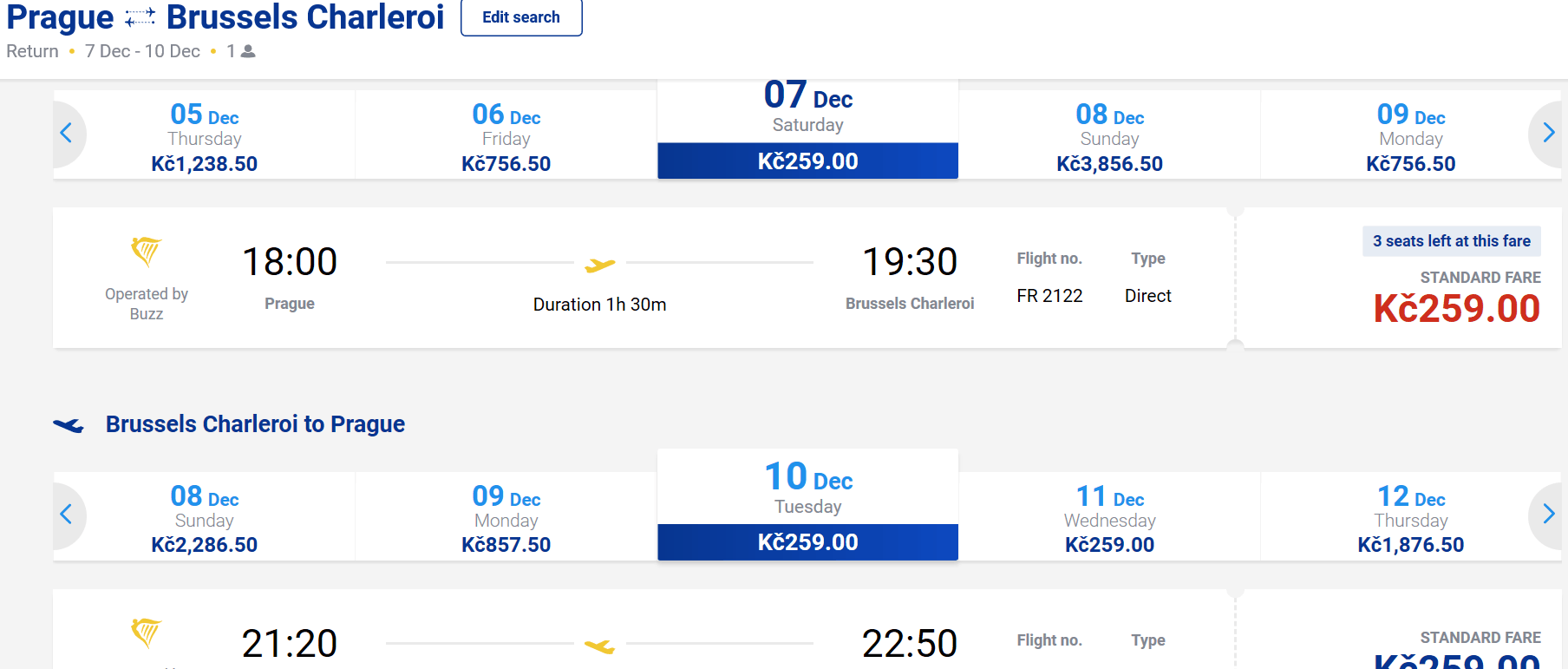Click next dates arrow for outbound flights
Screen dimensions: 1568x669
(1548, 134)
